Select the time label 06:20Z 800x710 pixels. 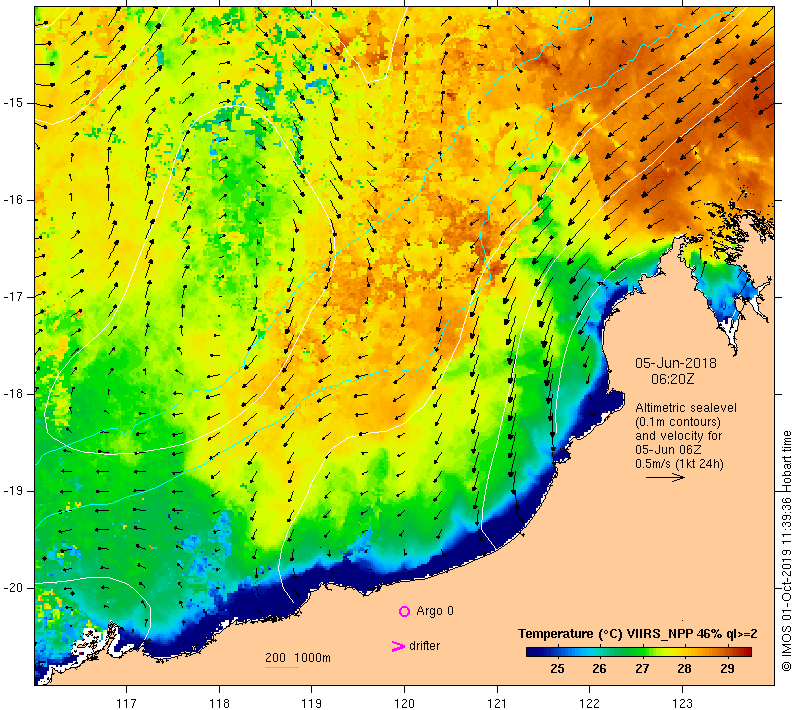click(672, 379)
